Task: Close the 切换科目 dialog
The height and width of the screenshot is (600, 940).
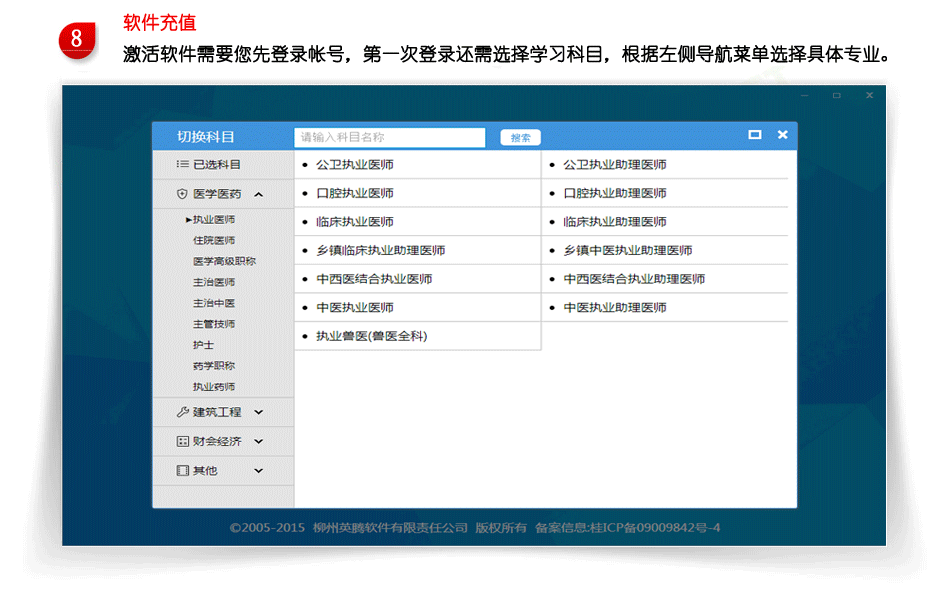Action: (783, 135)
